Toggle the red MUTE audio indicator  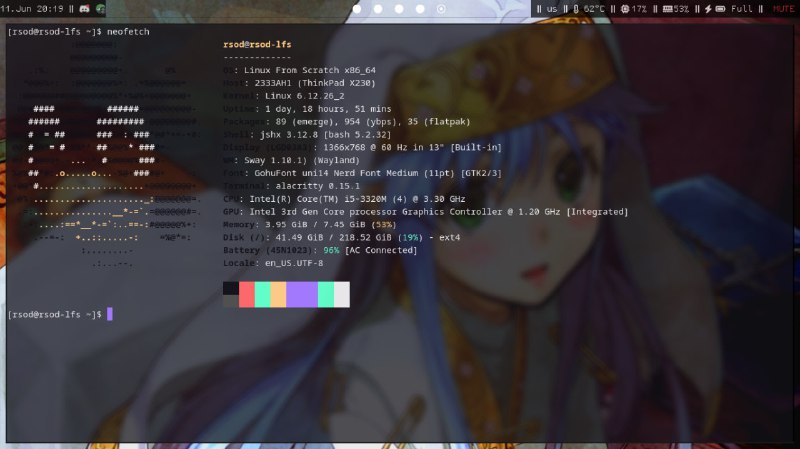click(784, 9)
